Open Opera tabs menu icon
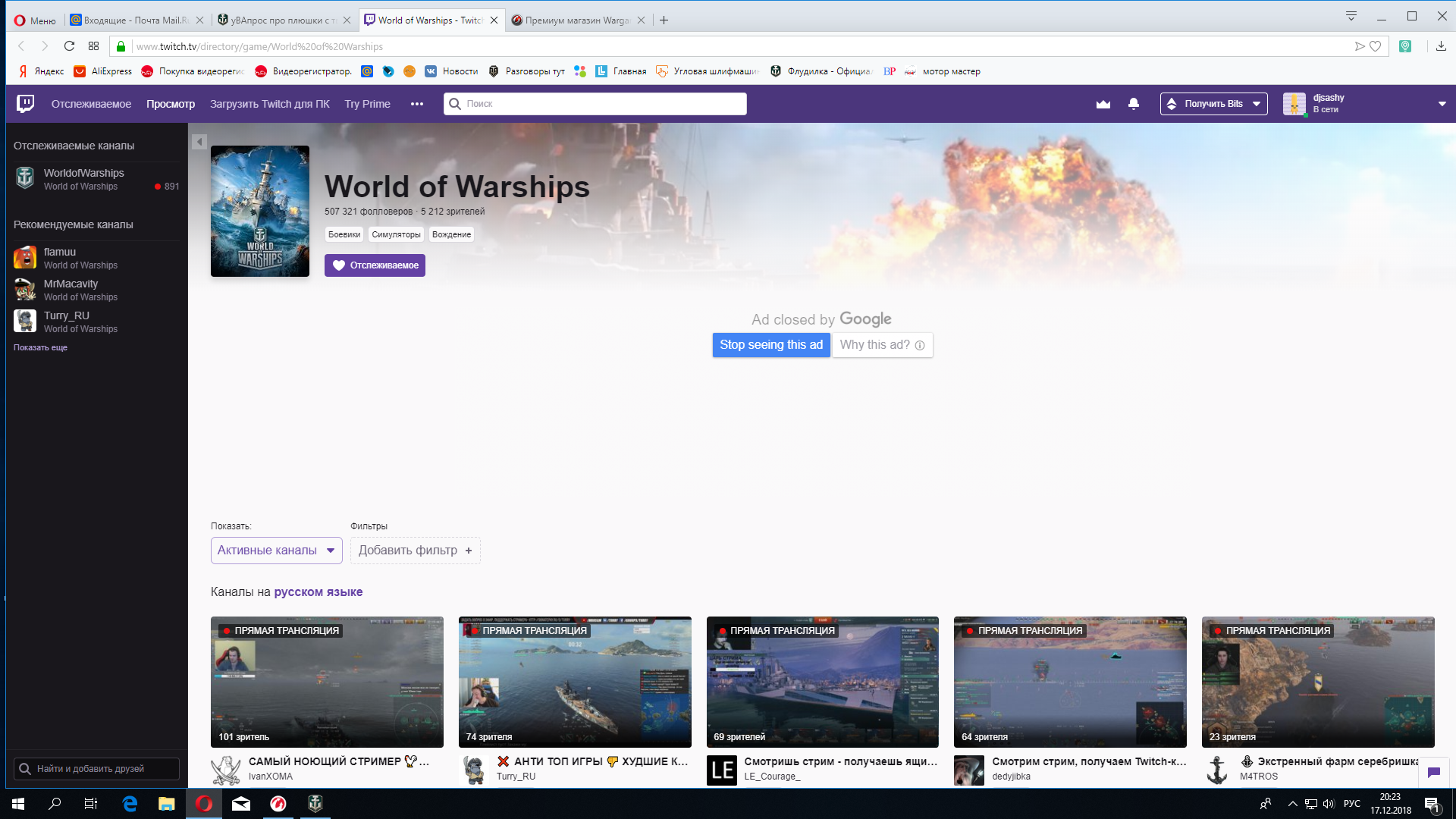Screen dimensions: 1456x819 pos(1351,16)
